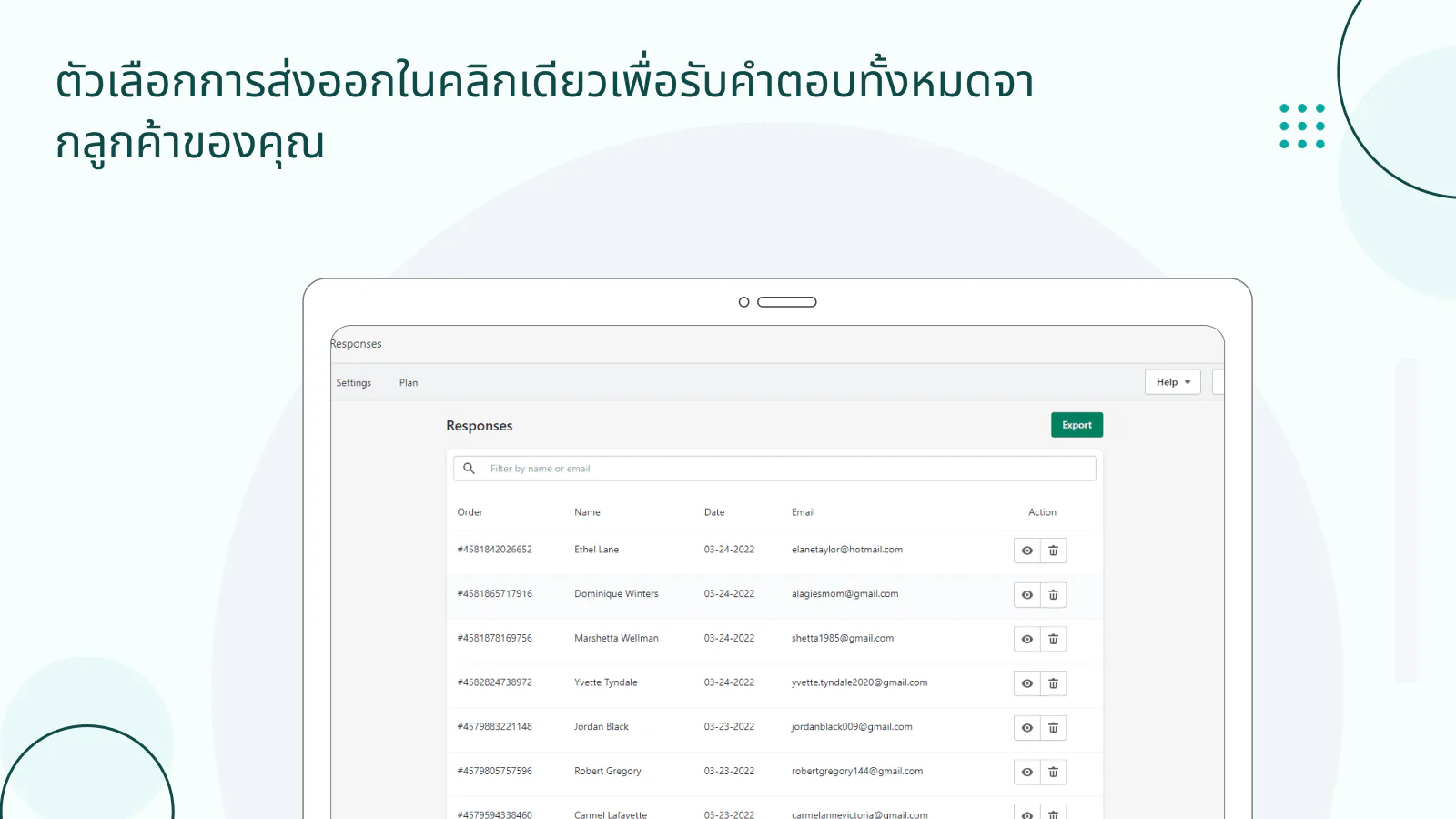
Task: Switch to the Plan tab
Action: (x=409, y=383)
